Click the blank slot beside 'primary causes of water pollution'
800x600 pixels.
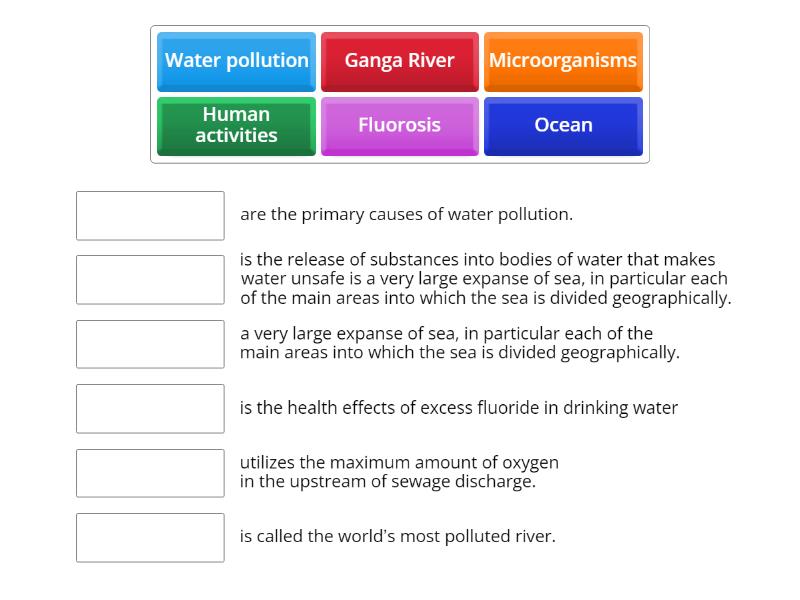(x=150, y=215)
